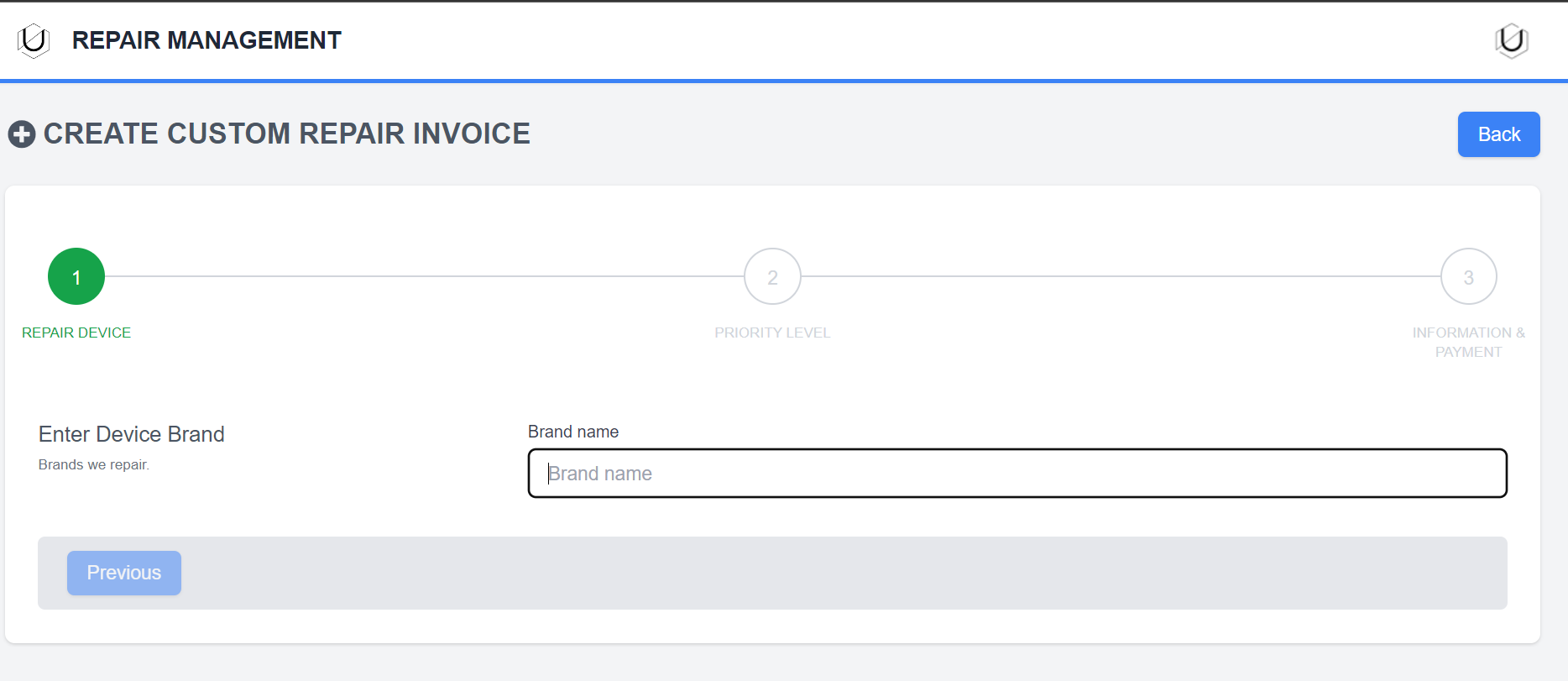Open the top-right shield profile icon
Image resolution: width=1568 pixels, height=681 pixels.
click(x=1511, y=40)
